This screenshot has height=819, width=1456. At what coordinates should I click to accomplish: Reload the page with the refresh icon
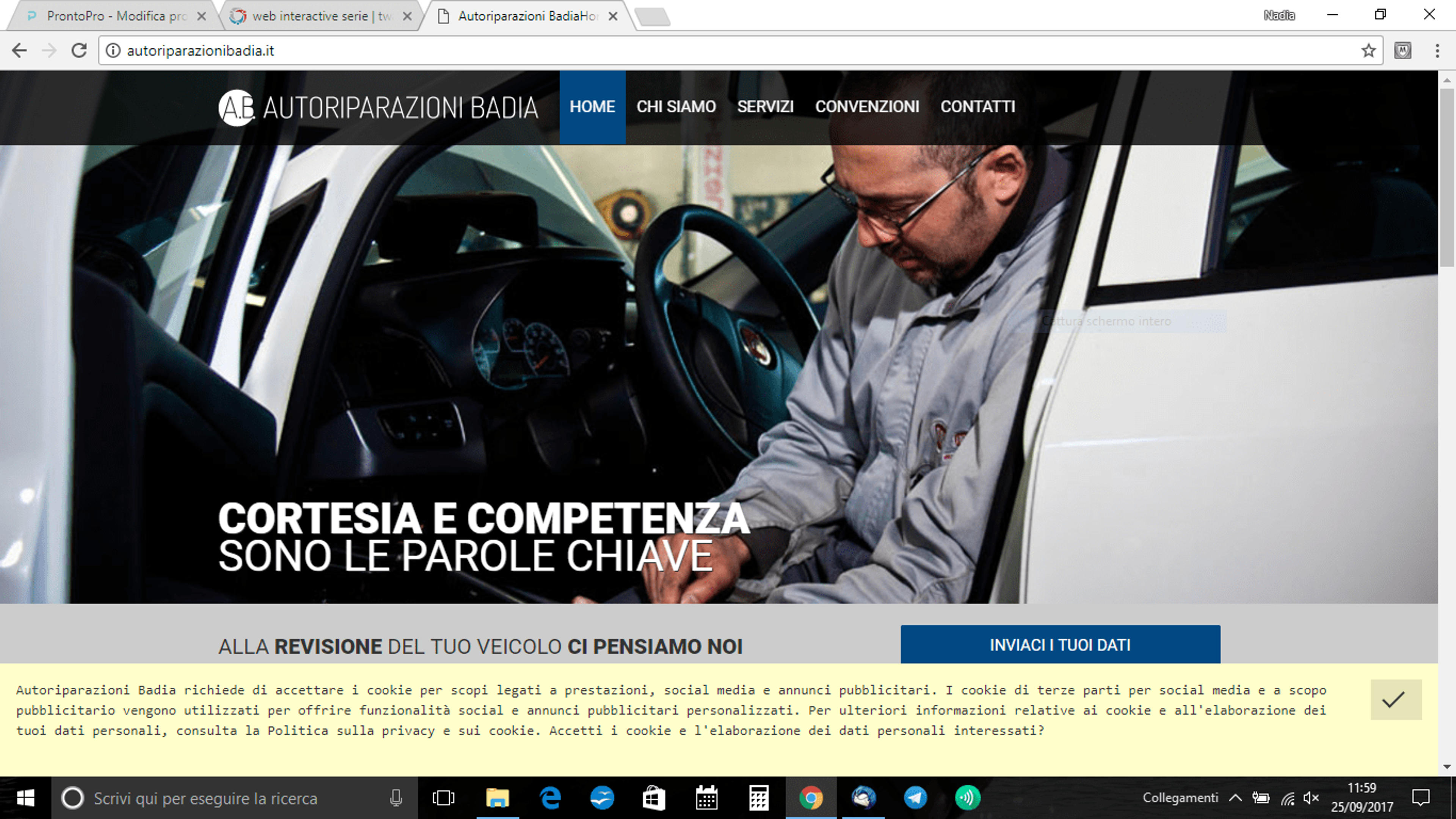point(78,50)
